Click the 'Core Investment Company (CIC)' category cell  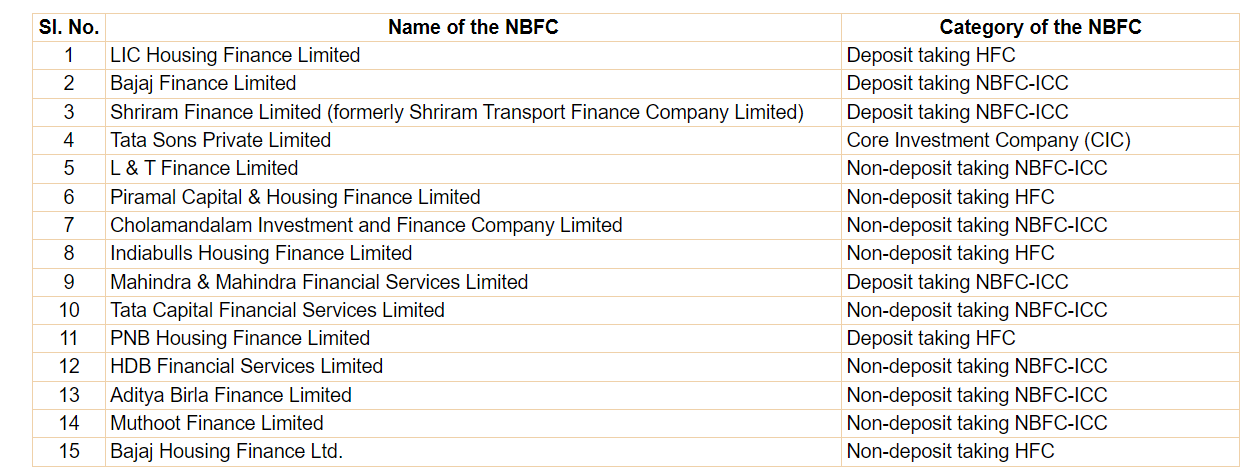tap(988, 140)
